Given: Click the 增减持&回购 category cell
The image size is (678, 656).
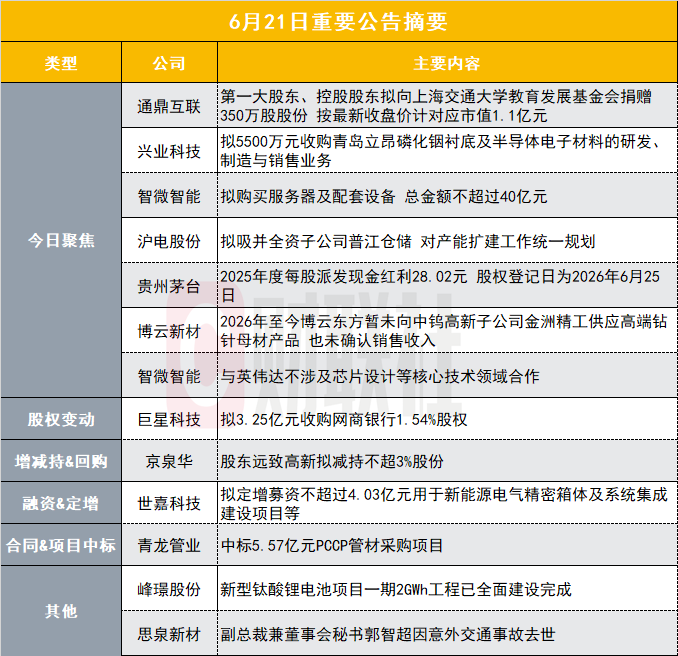Looking at the screenshot, I should [x=61, y=461].
